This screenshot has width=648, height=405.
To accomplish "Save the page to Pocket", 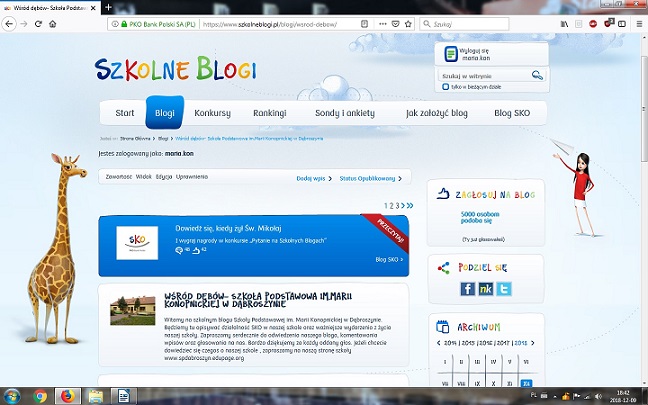I will point(395,24).
